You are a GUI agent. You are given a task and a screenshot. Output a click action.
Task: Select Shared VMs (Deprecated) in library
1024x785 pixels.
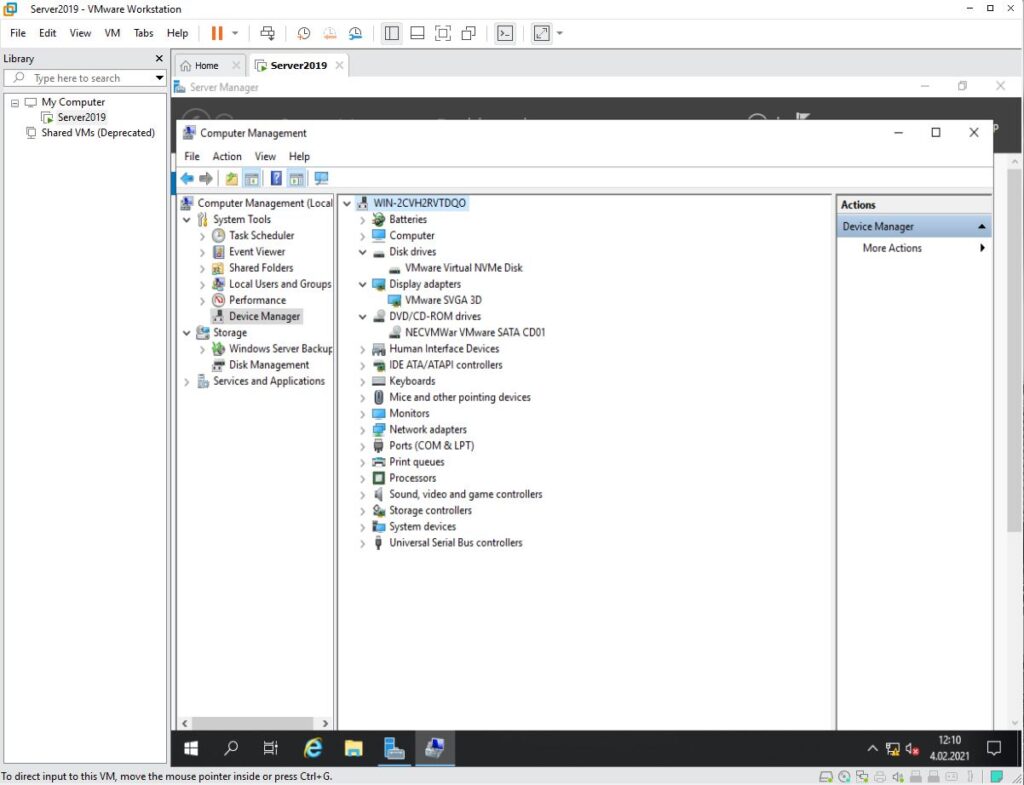tap(98, 133)
